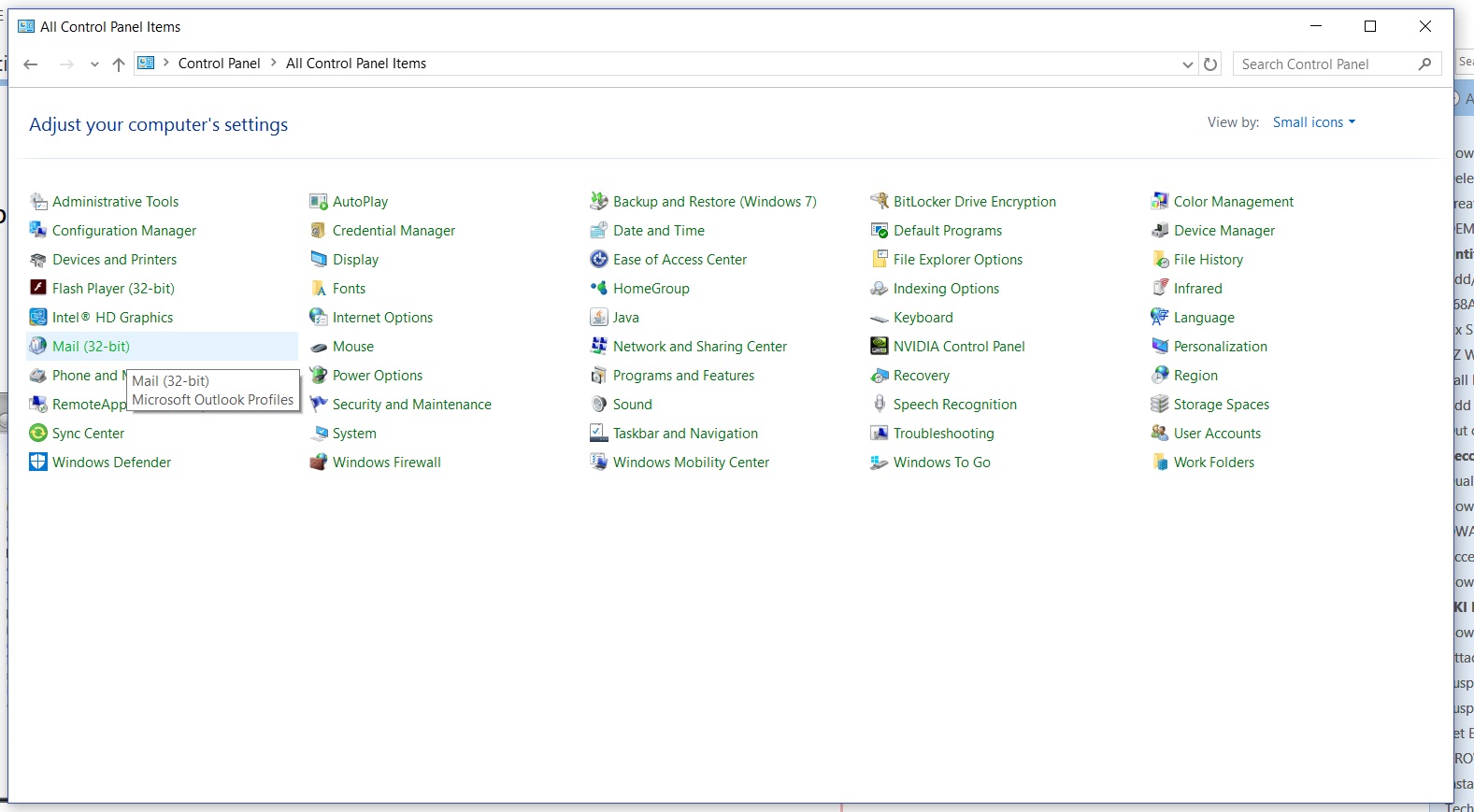
Task: Click the Sound speaker icon
Action: tap(599, 405)
